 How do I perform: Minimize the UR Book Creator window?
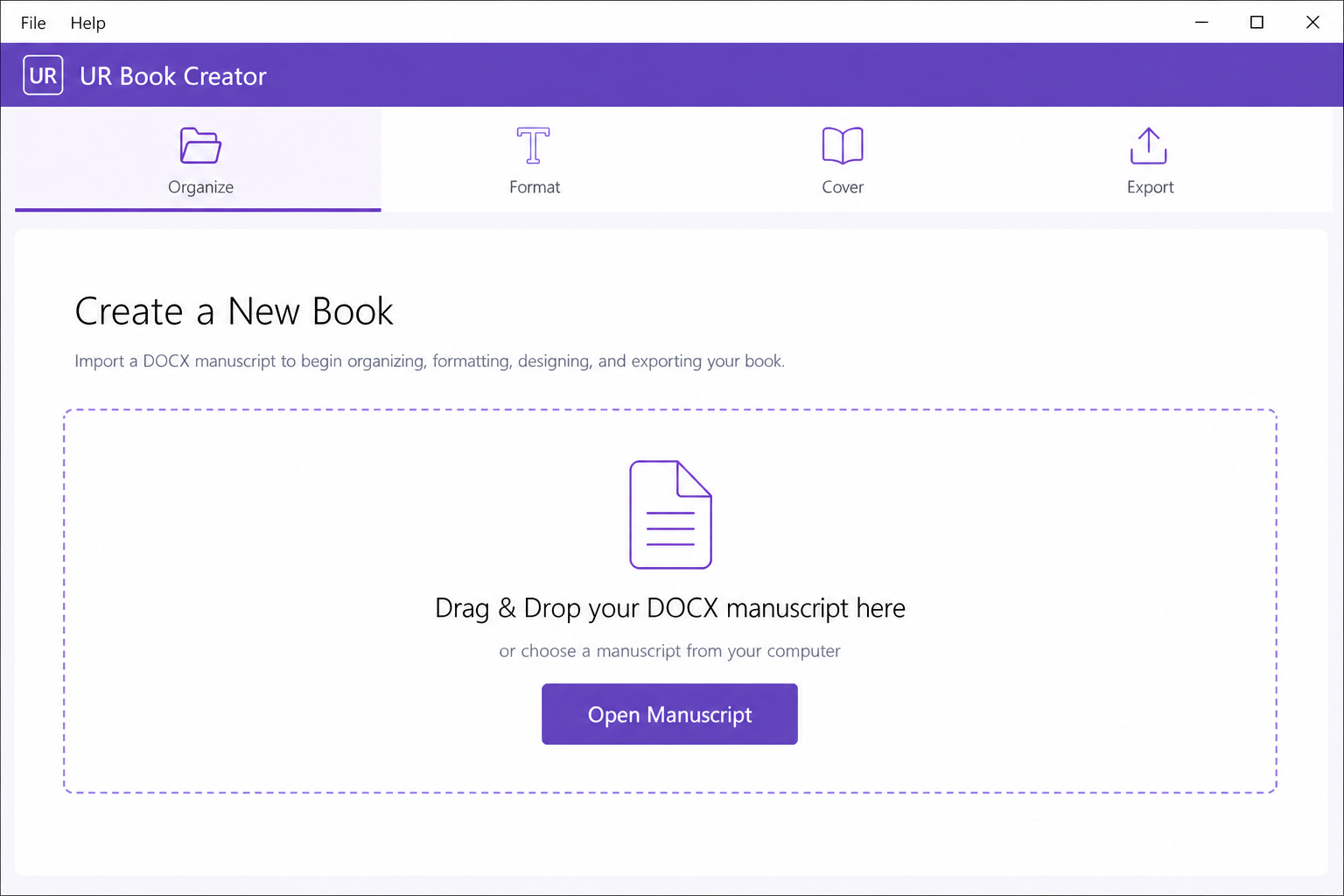tap(1201, 22)
